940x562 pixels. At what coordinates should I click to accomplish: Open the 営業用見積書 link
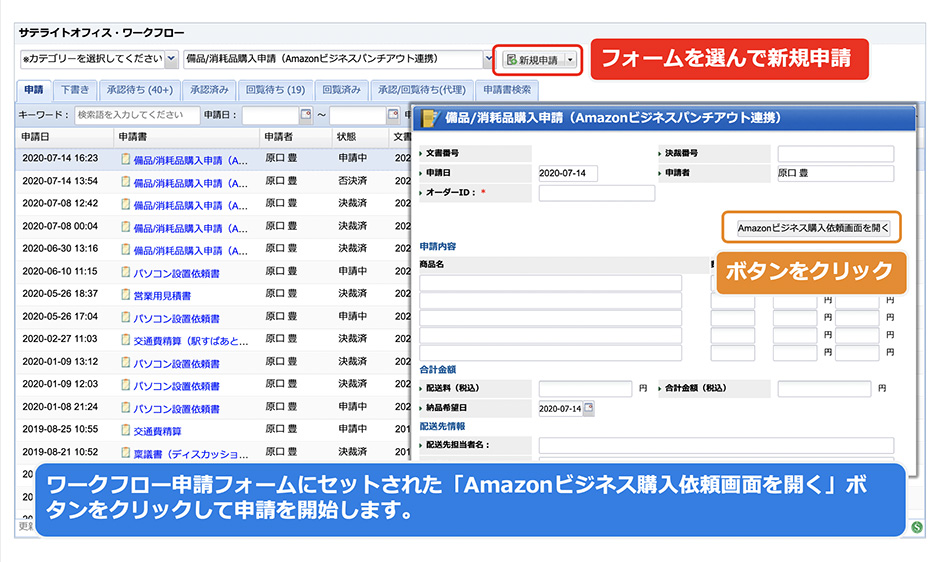[162, 296]
